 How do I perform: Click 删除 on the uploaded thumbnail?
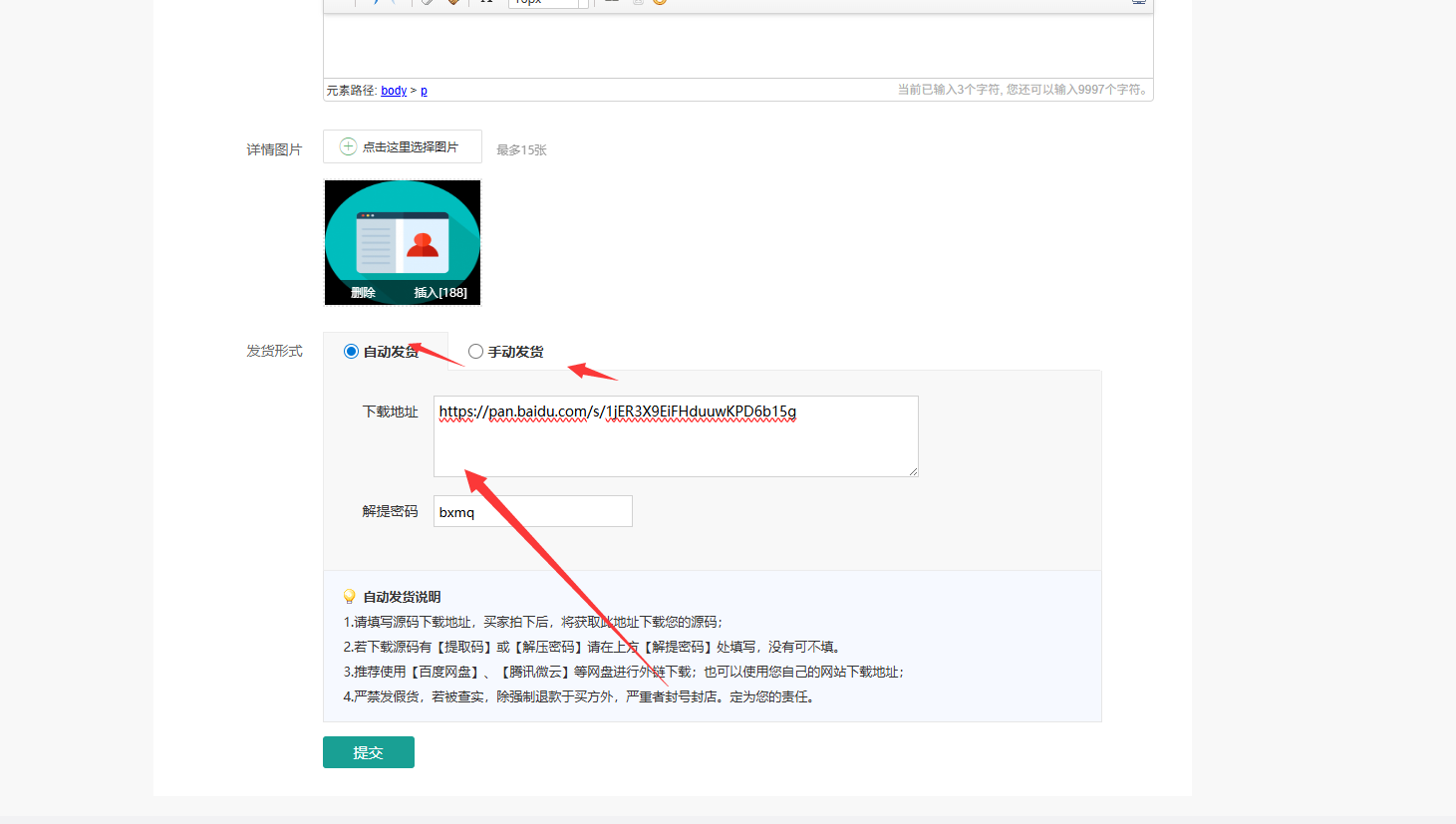click(363, 292)
